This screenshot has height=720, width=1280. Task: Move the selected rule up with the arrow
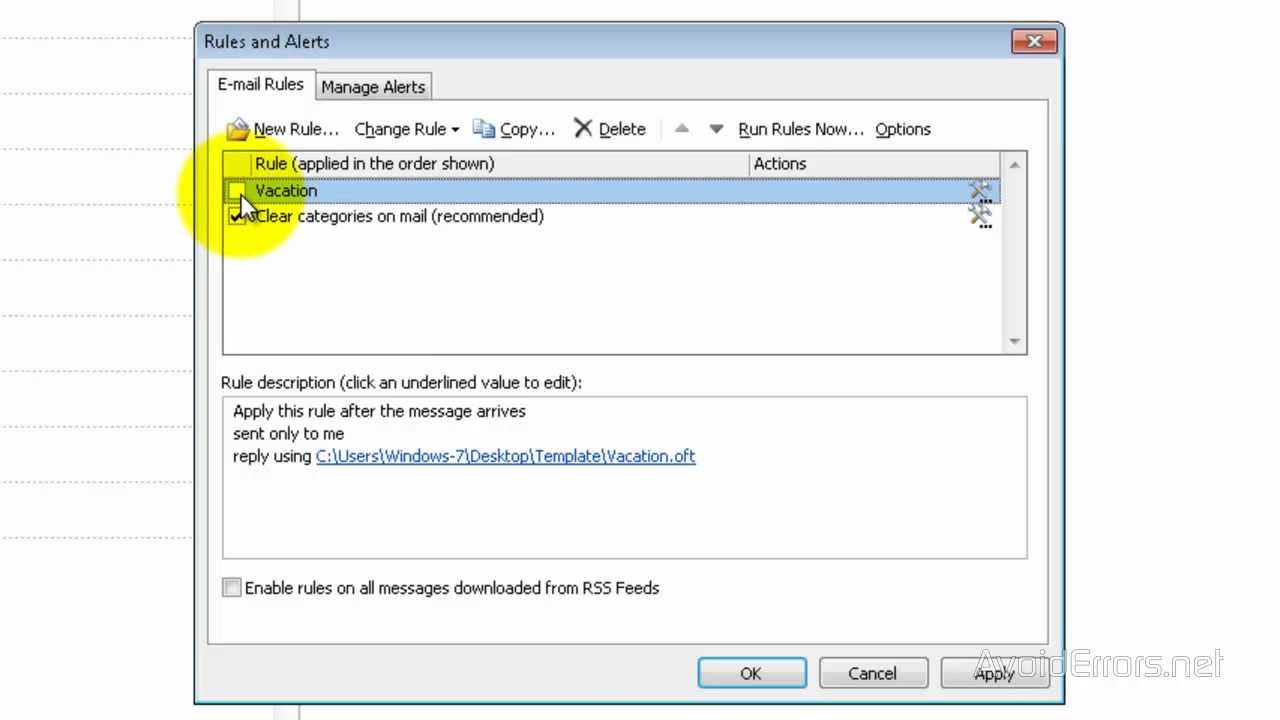tap(682, 129)
